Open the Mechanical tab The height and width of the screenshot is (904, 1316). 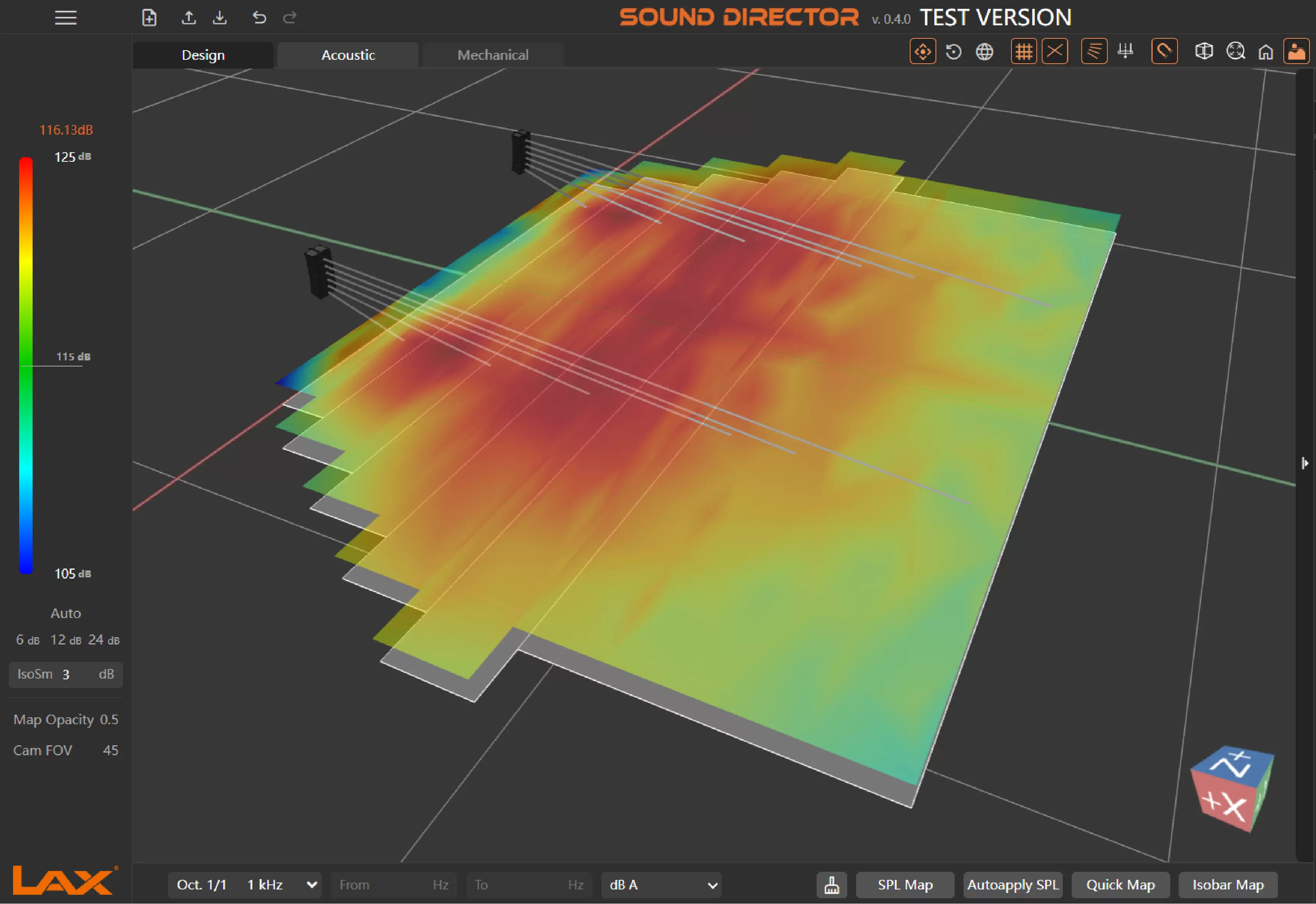click(492, 55)
